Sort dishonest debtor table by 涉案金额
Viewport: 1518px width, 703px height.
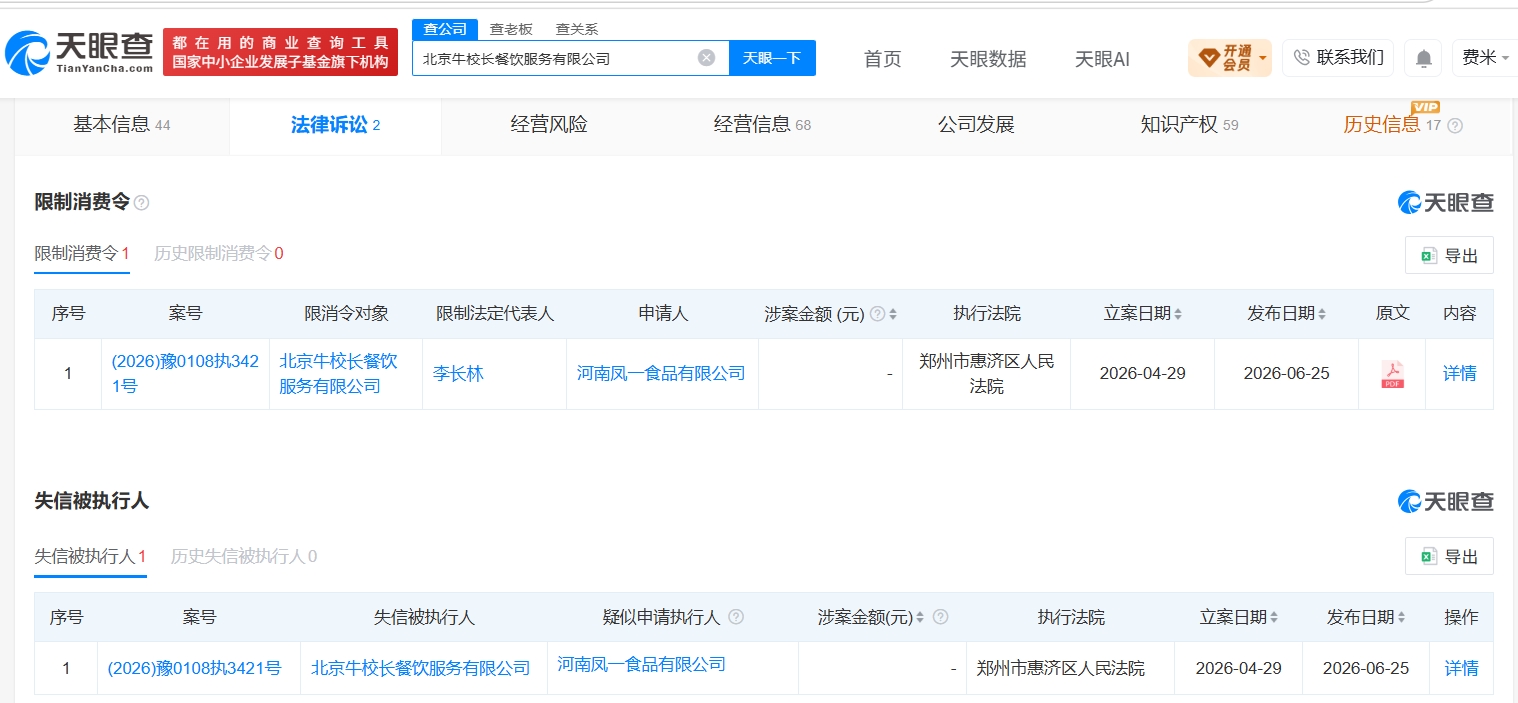click(x=920, y=618)
